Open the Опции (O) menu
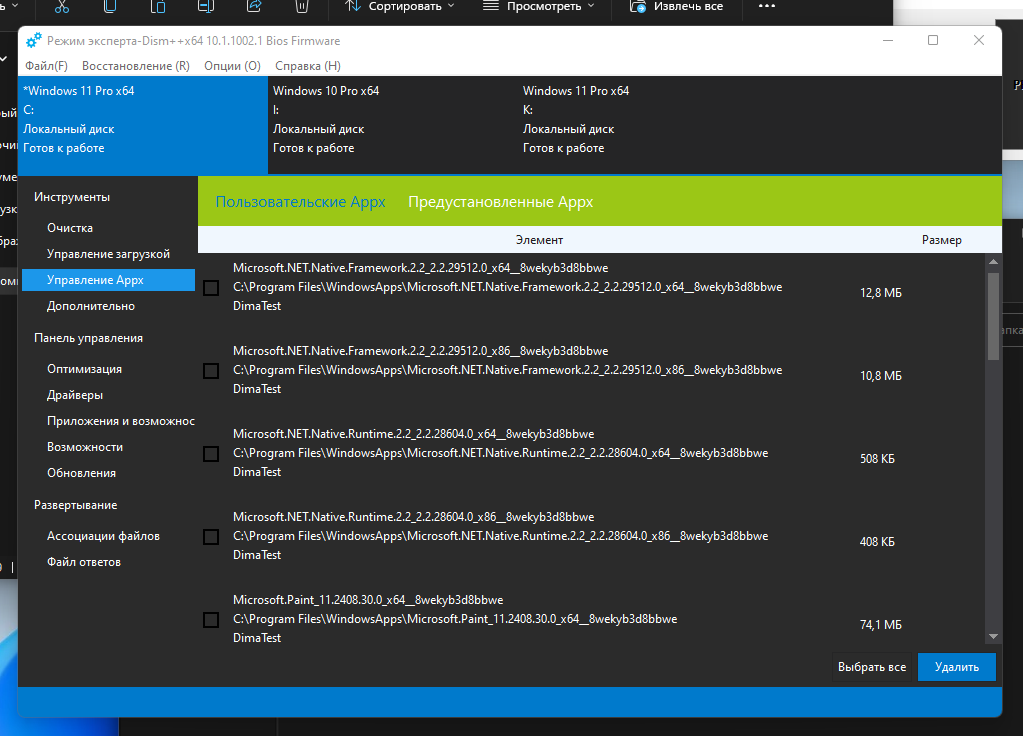 coord(232,66)
